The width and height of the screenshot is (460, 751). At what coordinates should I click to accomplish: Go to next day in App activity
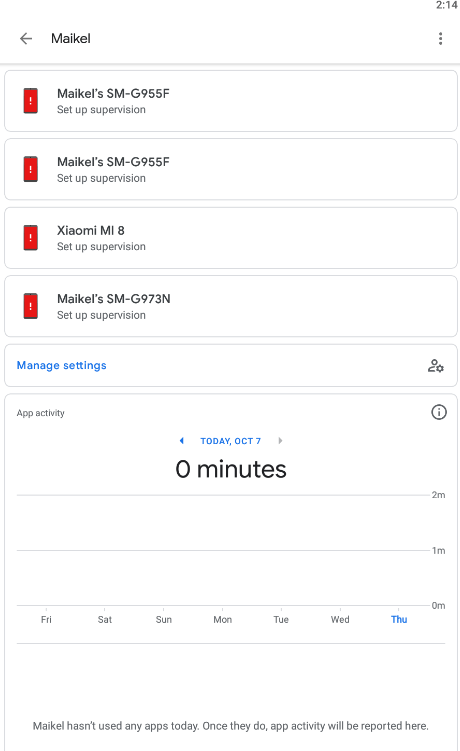click(280, 441)
